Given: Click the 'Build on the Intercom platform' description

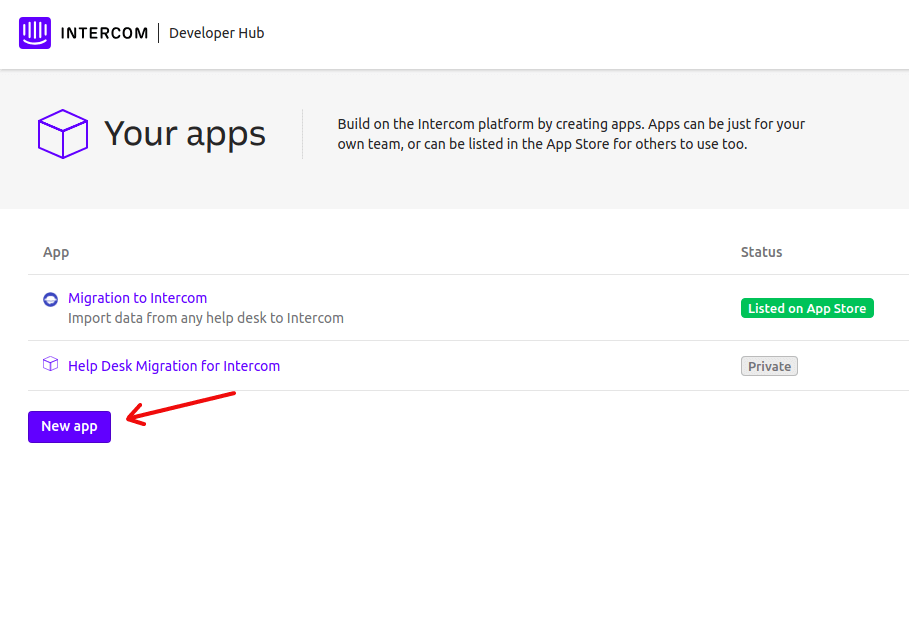Looking at the screenshot, I should 571,134.
